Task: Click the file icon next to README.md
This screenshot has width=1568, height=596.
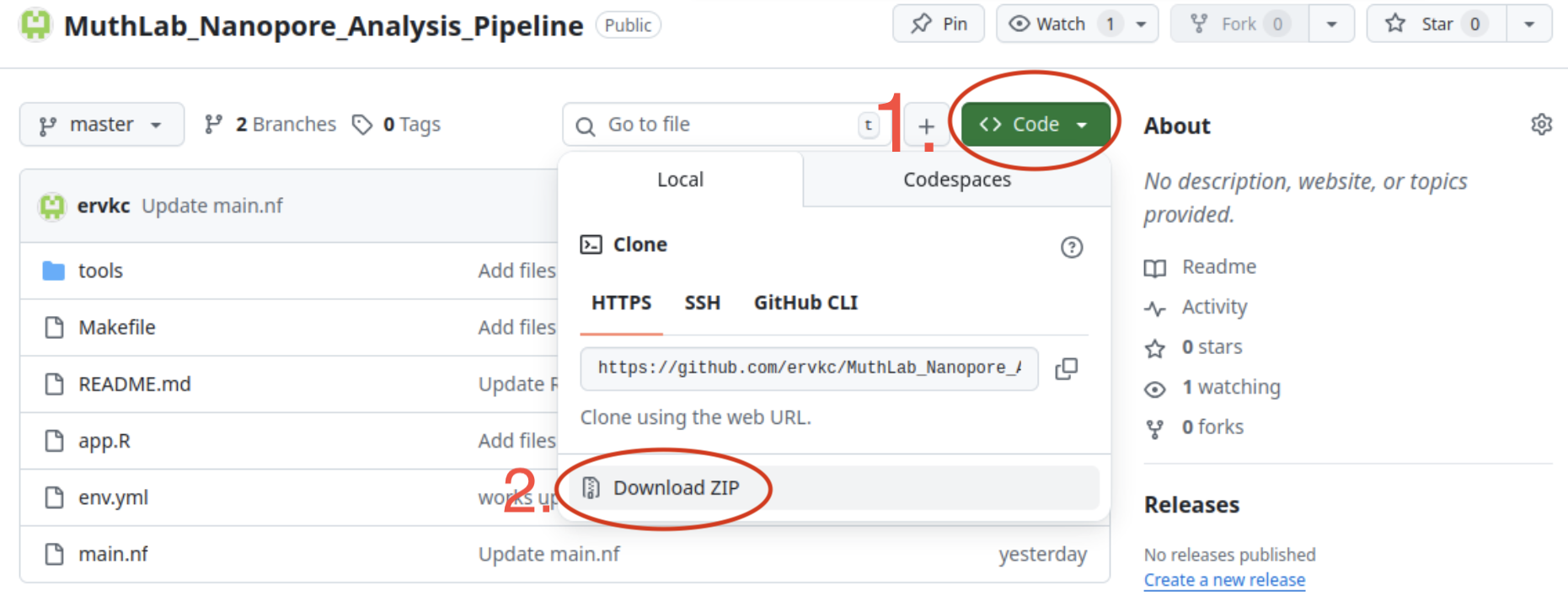Action: point(54,384)
